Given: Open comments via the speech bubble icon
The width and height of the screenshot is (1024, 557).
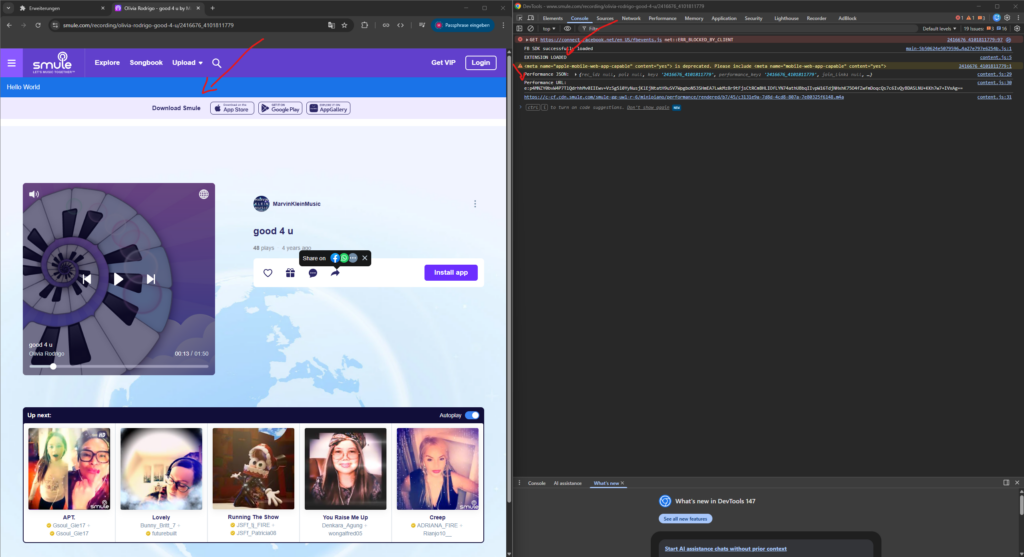Looking at the screenshot, I should [x=313, y=273].
